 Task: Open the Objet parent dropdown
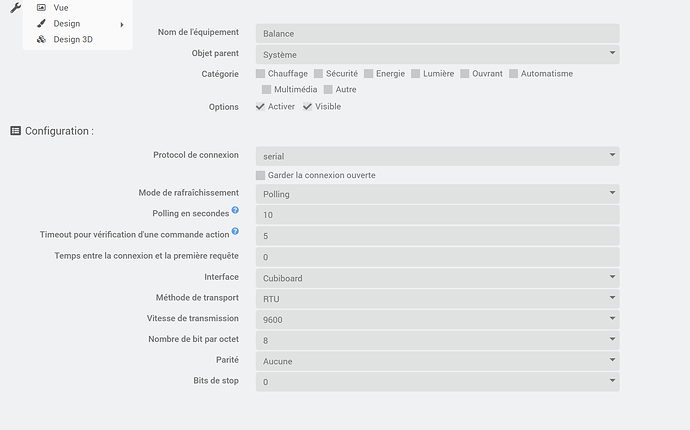coord(437,55)
